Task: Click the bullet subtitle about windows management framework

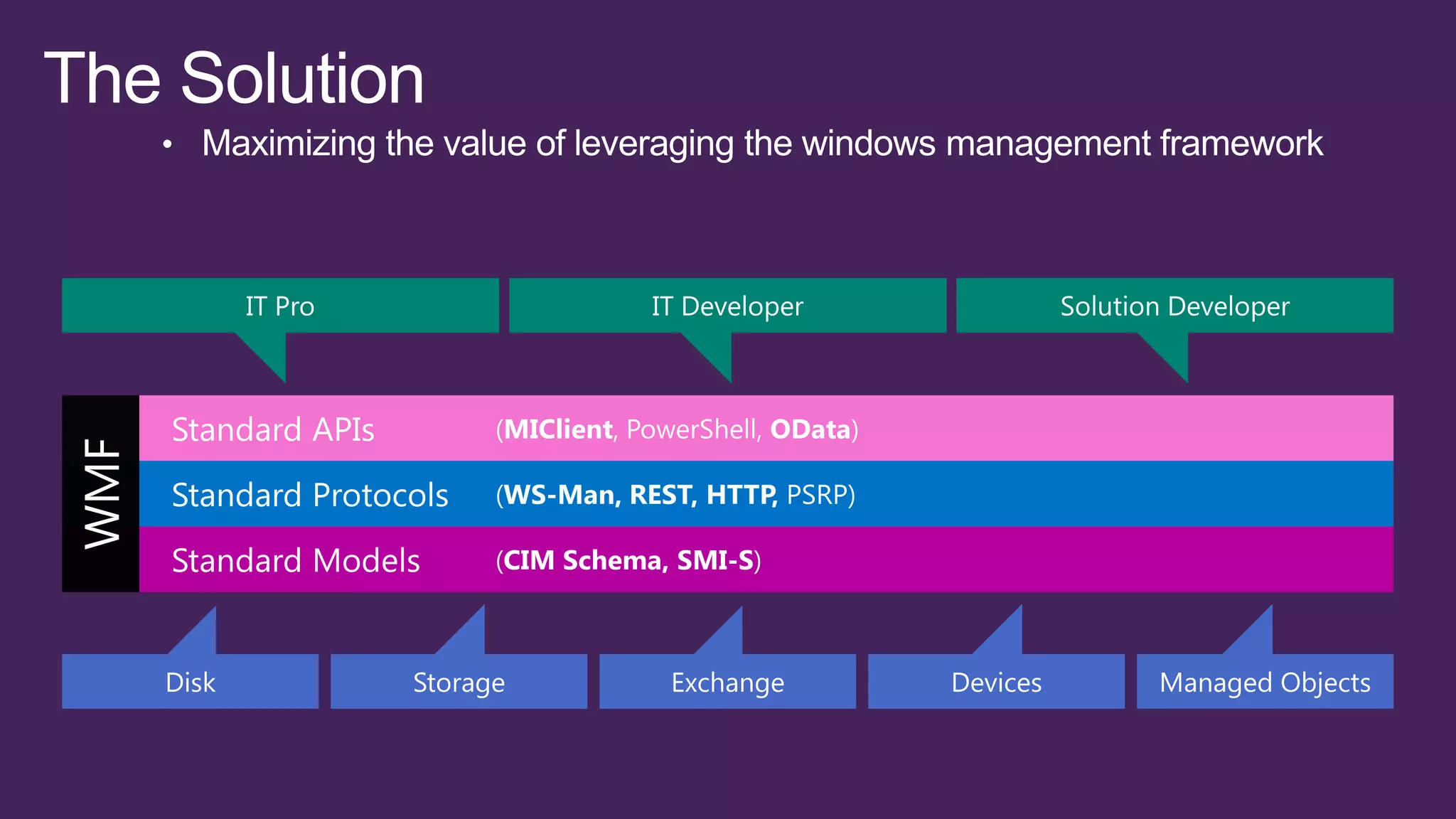Action: tap(762, 144)
